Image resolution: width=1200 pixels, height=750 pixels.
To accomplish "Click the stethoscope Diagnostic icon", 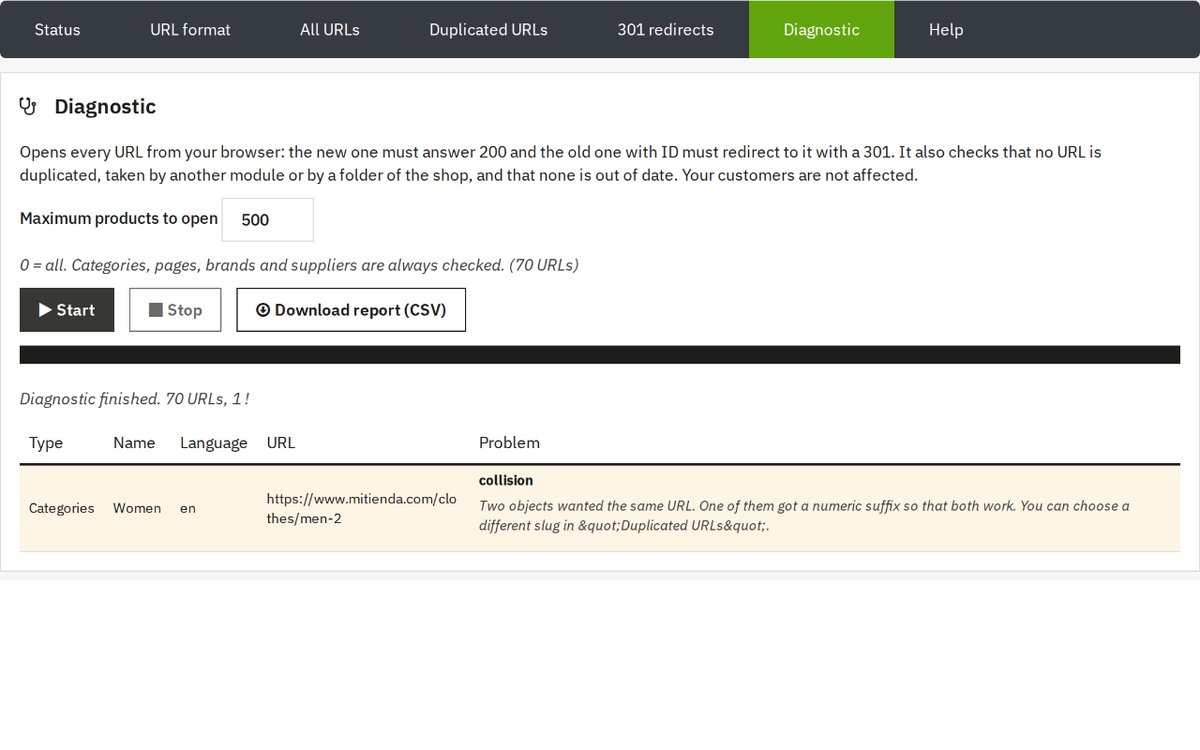I will coord(28,106).
